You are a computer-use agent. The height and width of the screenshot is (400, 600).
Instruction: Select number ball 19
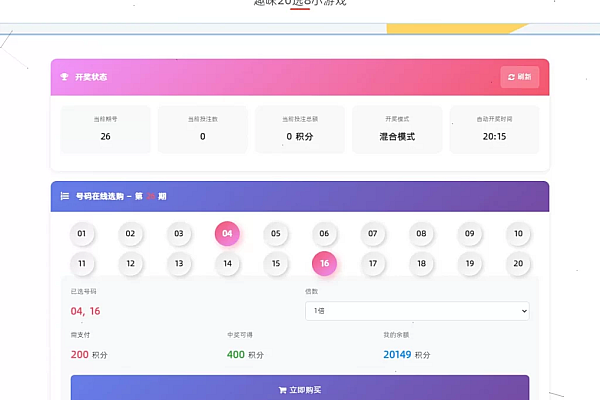[470, 263]
